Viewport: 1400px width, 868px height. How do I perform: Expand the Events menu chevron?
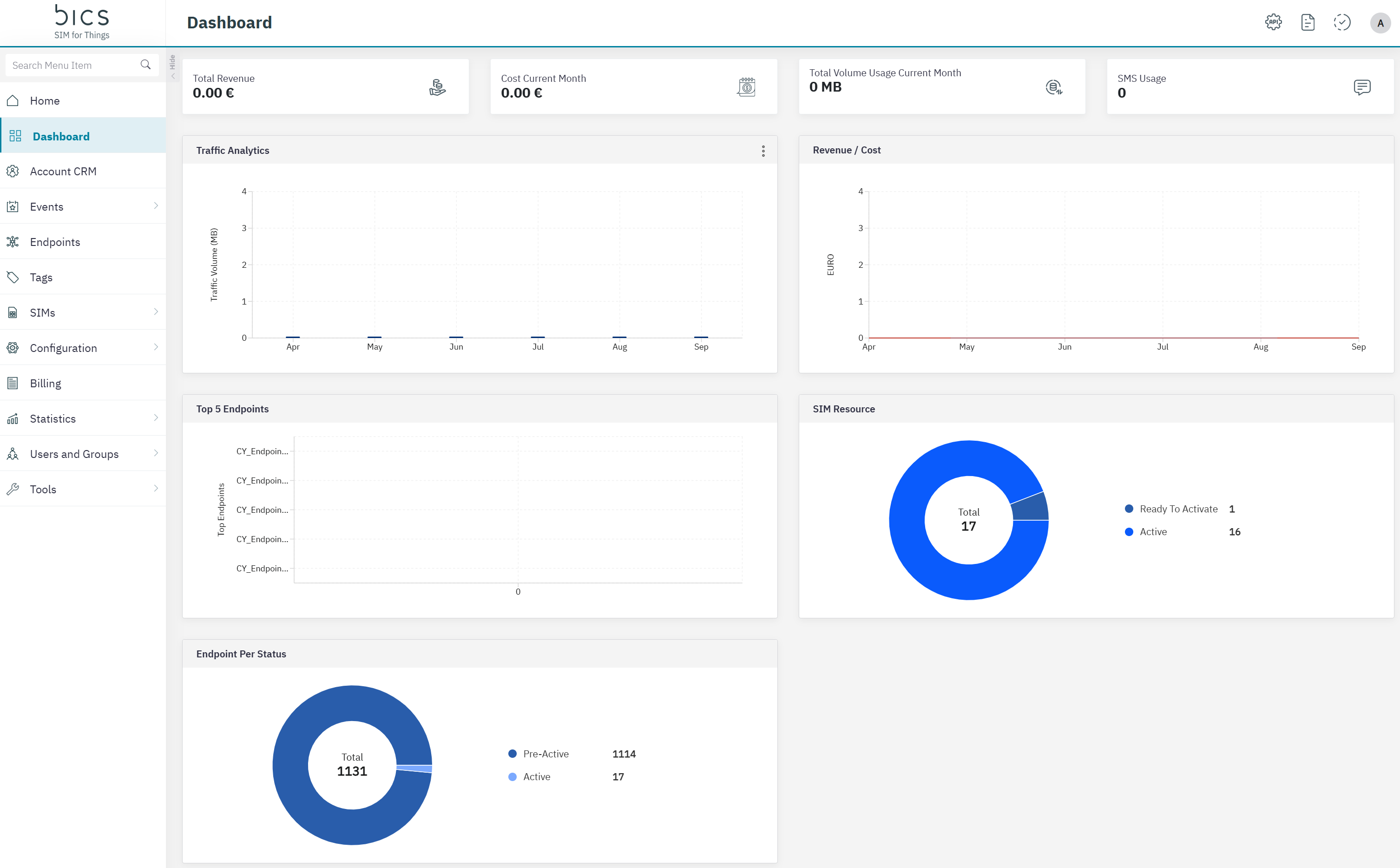pyautogui.click(x=156, y=206)
